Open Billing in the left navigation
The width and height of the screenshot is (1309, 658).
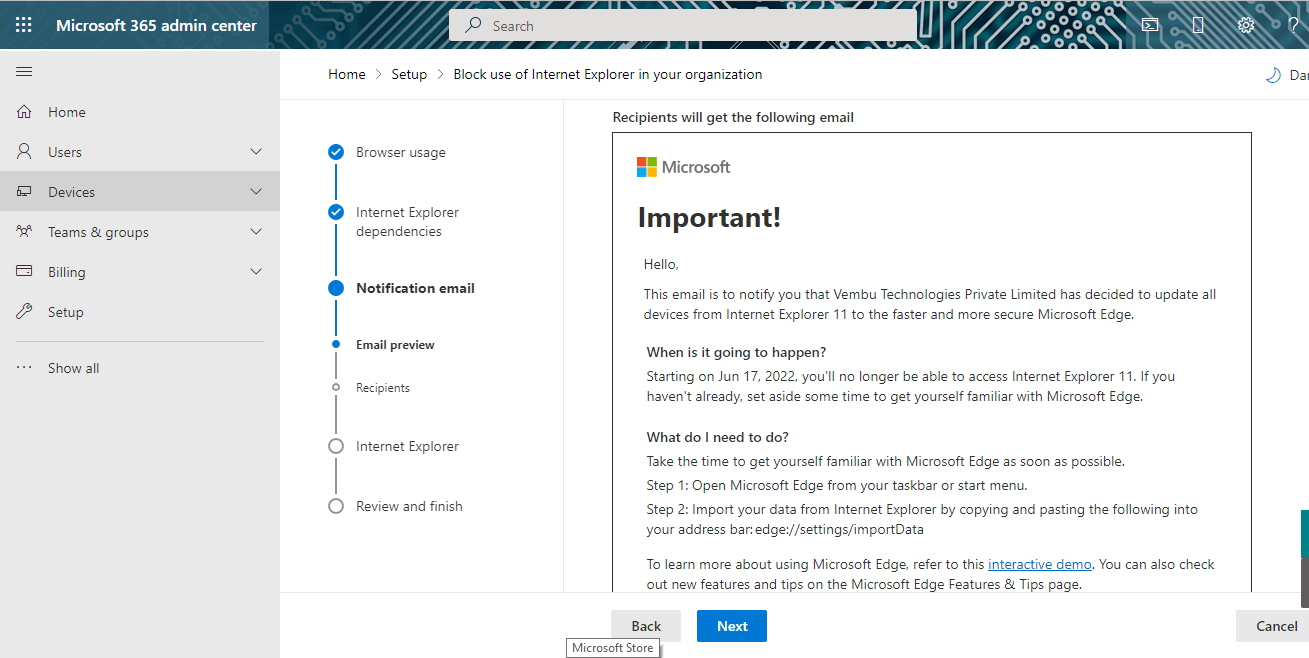click(x=140, y=272)
